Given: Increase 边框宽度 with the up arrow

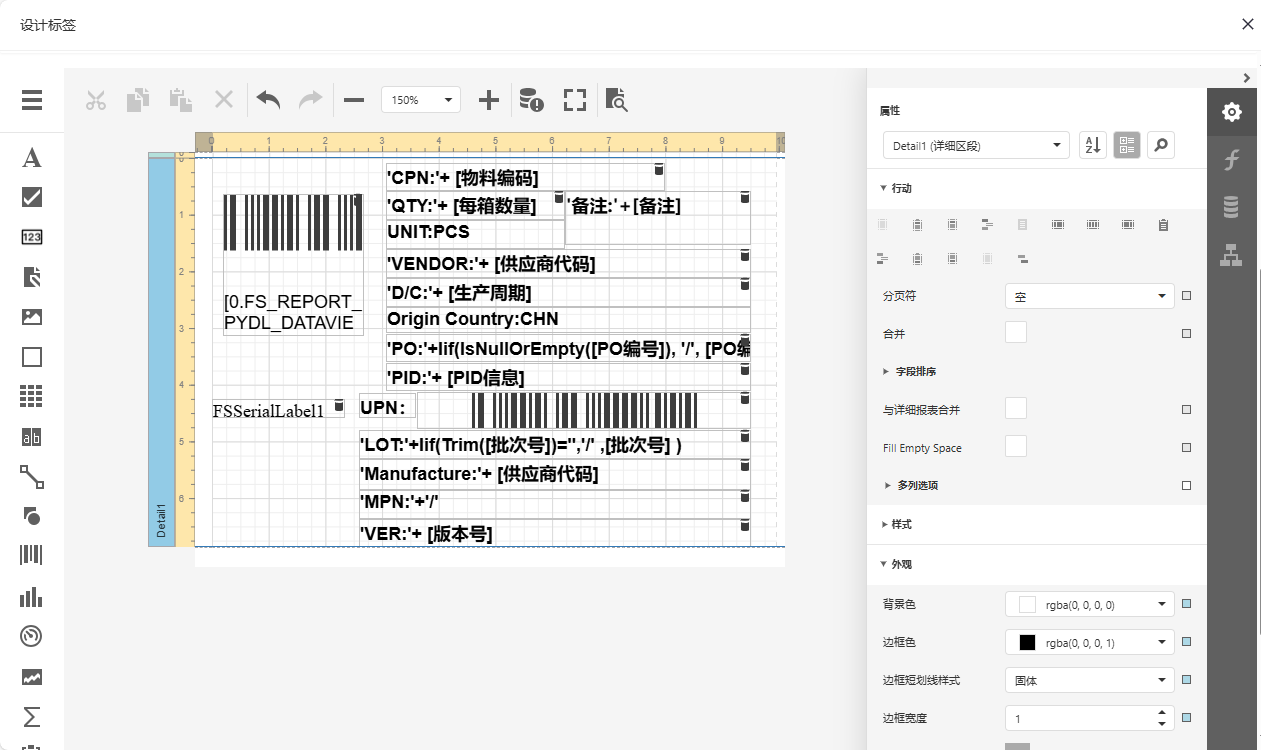Looking at the screenshot, I should [x=1162, y=713].
